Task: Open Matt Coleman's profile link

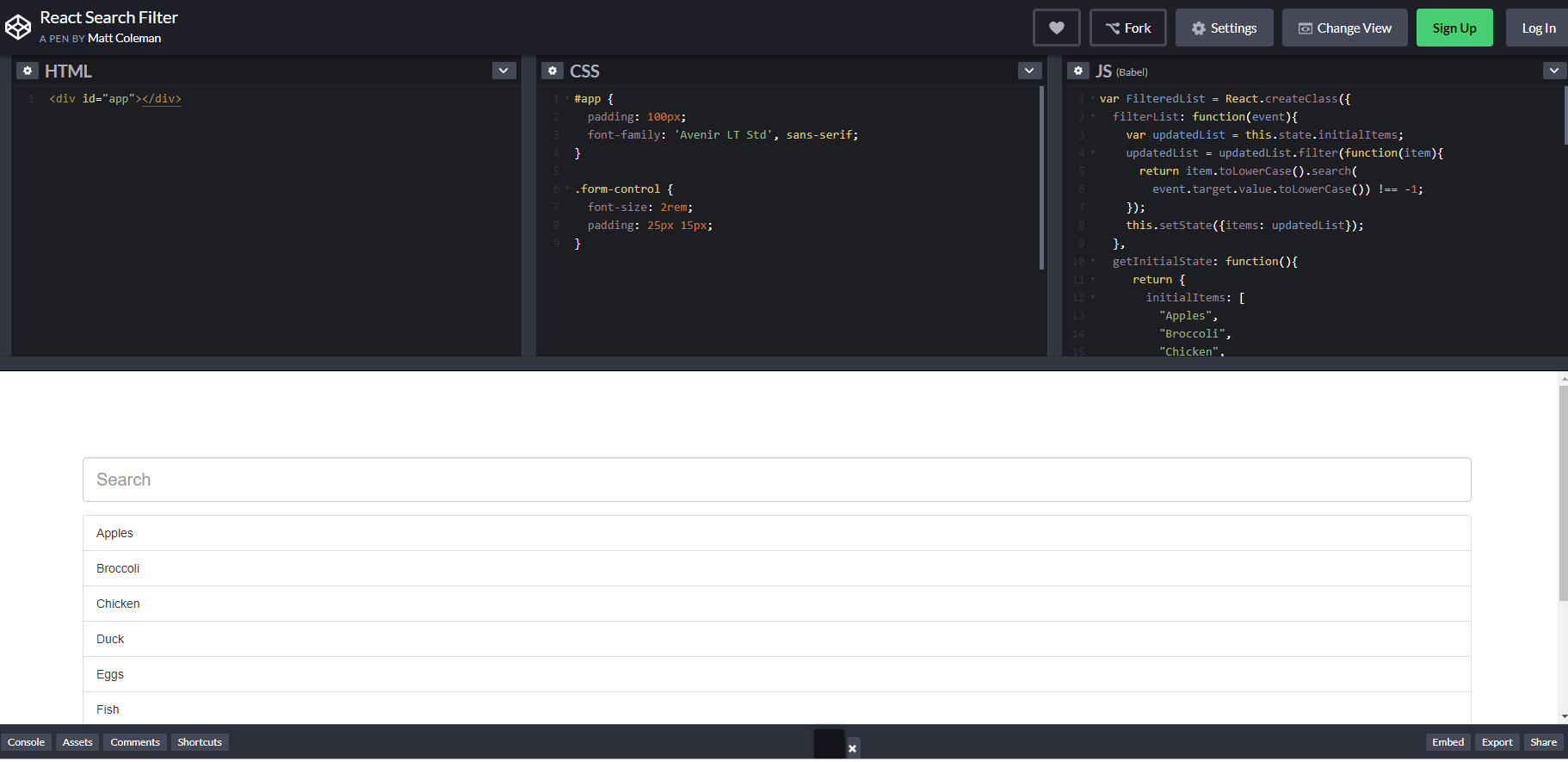Action: pos(124,39)
